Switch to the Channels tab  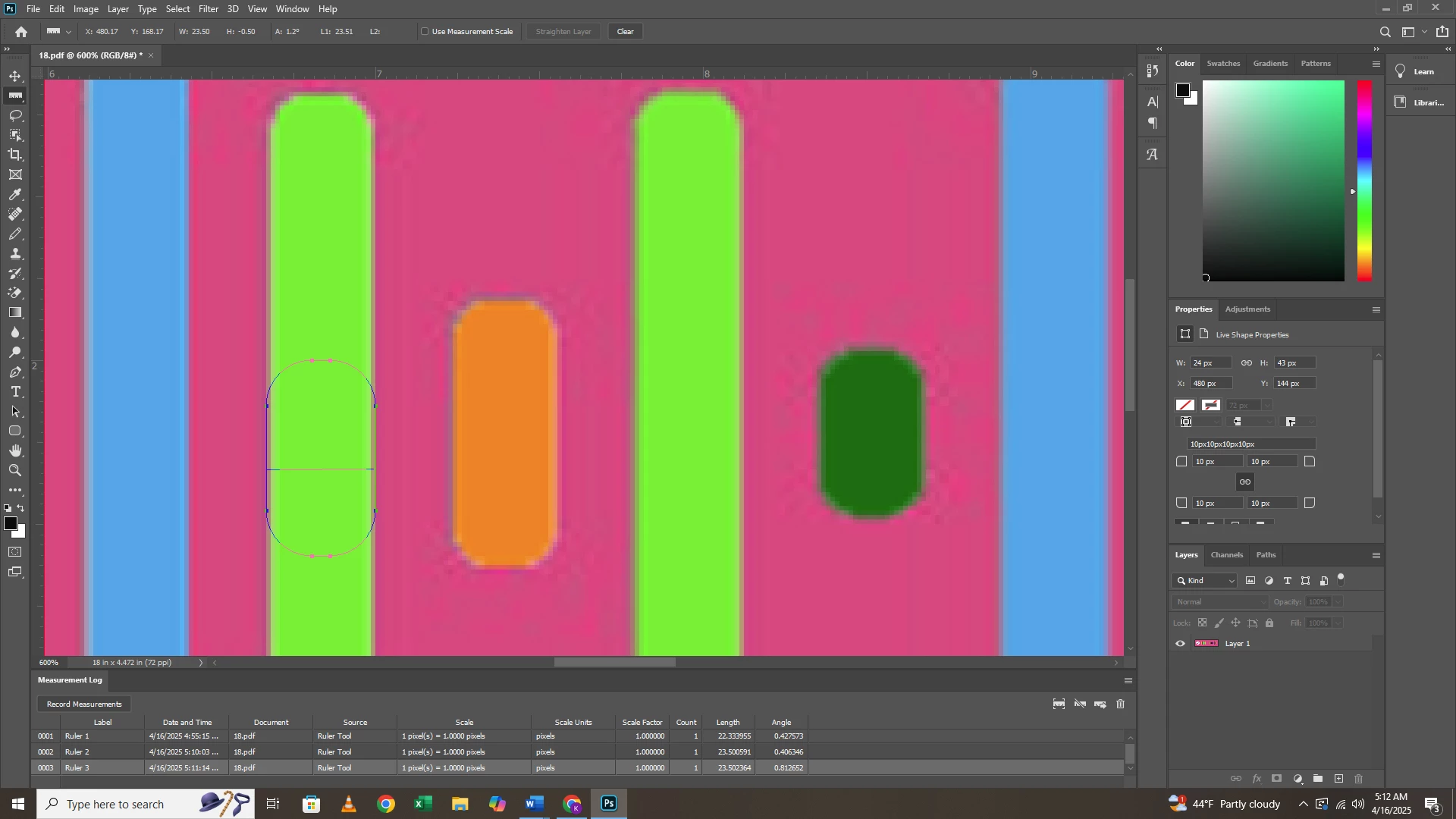(1226, 555)
